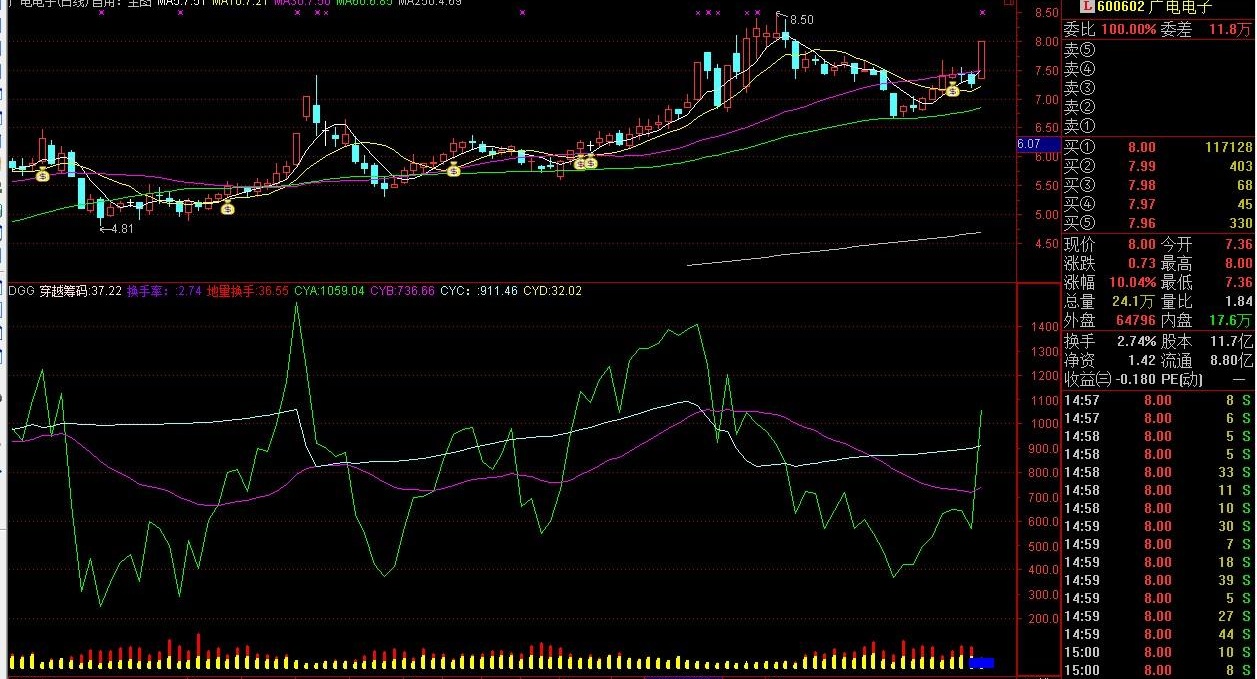
Task: Click the 15:00 trade with volume 10
Action: point(1158,652)
